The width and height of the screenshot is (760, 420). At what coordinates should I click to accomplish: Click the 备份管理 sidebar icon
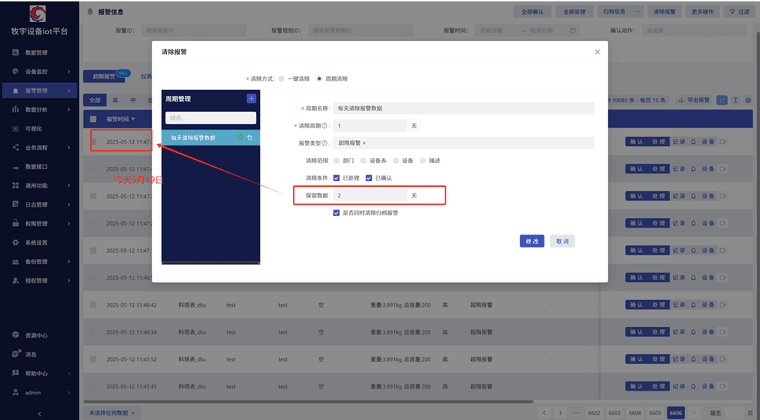click(x=16, y=262)
